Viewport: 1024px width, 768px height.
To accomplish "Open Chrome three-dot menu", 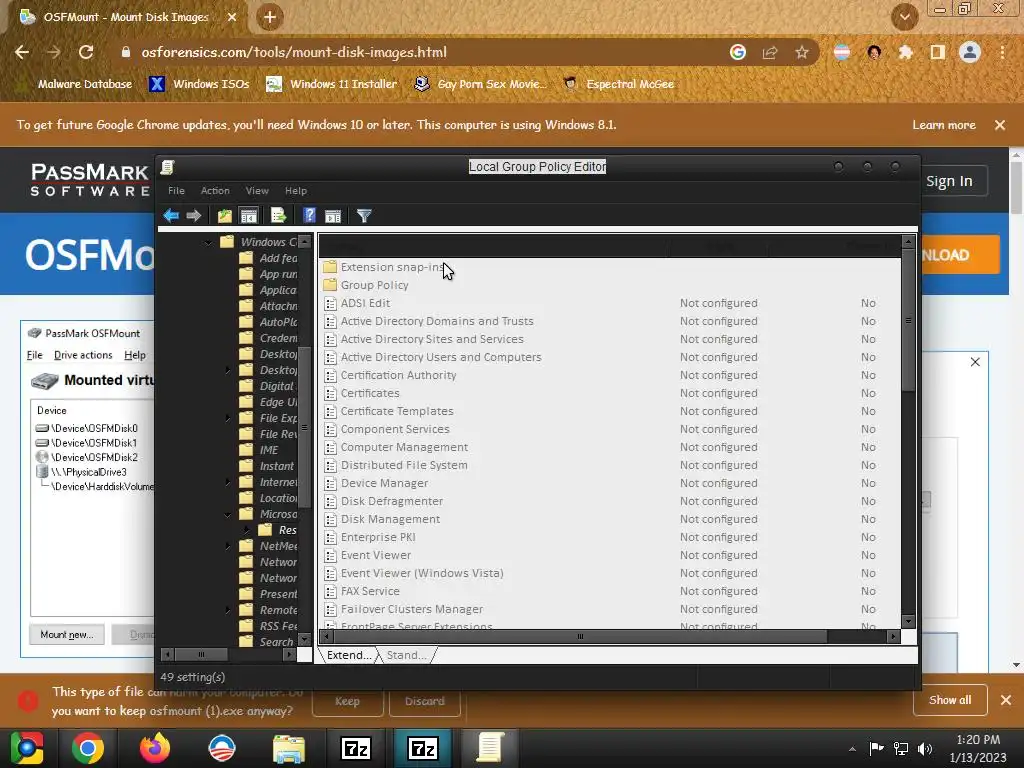I will [1002, 52].
